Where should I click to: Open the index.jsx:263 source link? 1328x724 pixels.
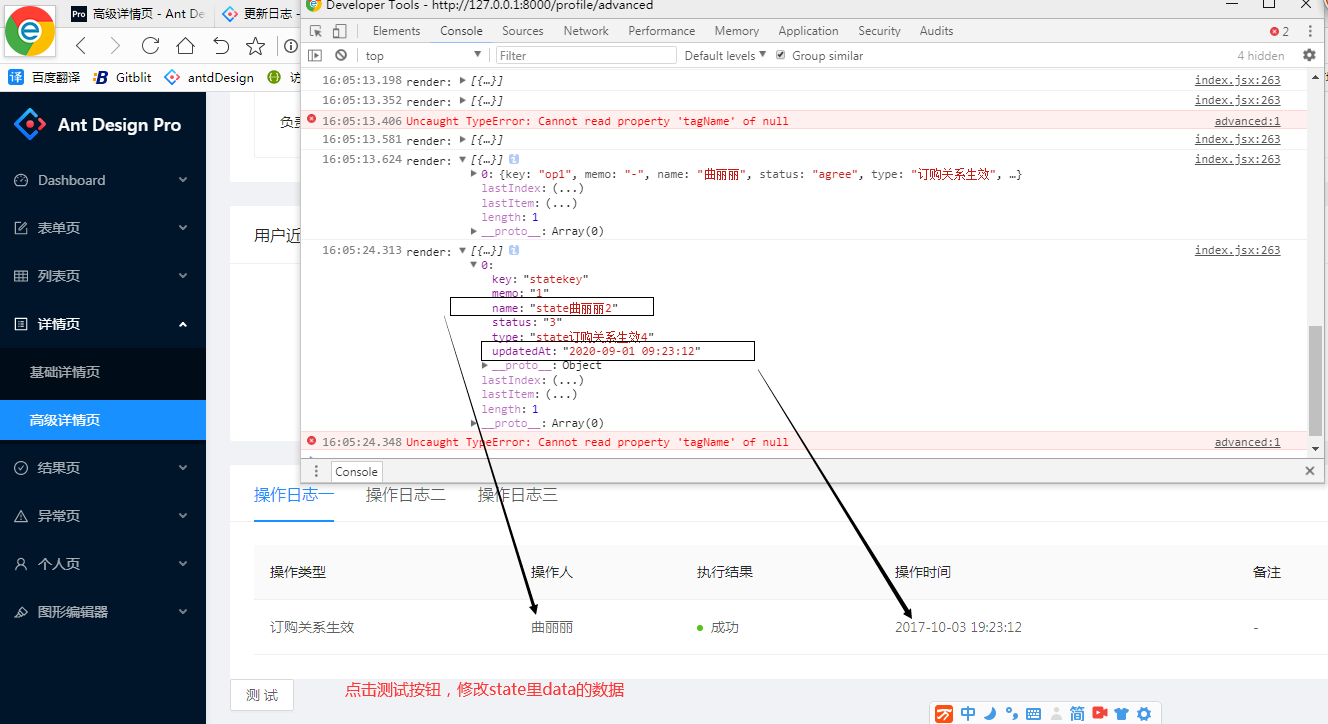[1237, 79]
